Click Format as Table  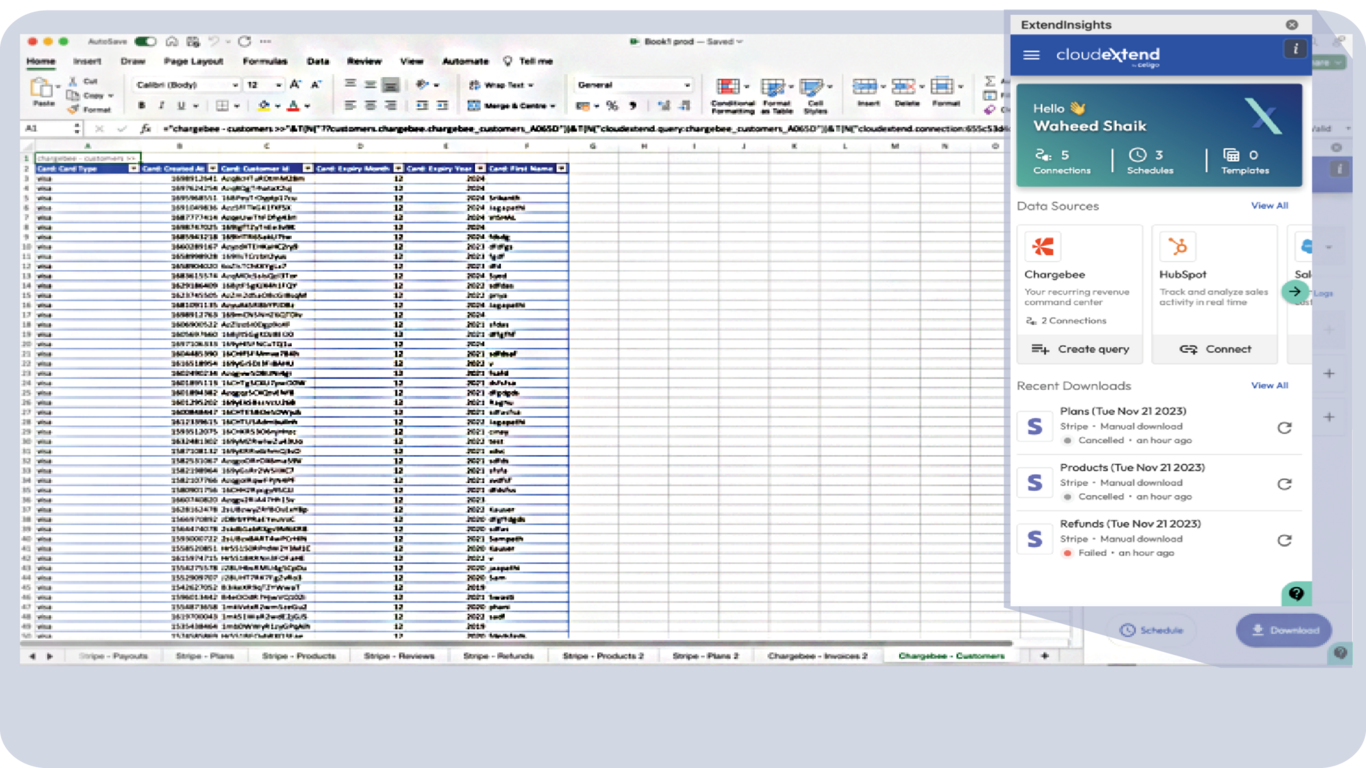(x=775, y=95)
